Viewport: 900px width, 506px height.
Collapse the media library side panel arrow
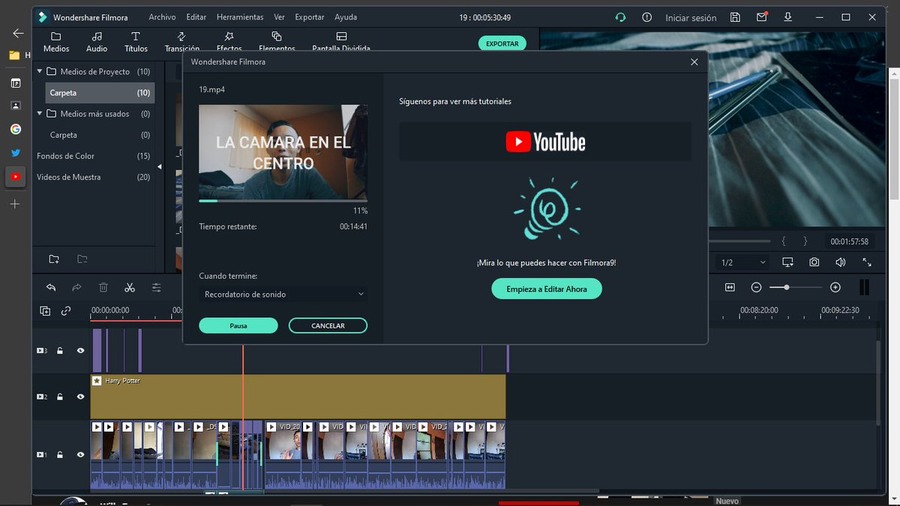(159, 166)
